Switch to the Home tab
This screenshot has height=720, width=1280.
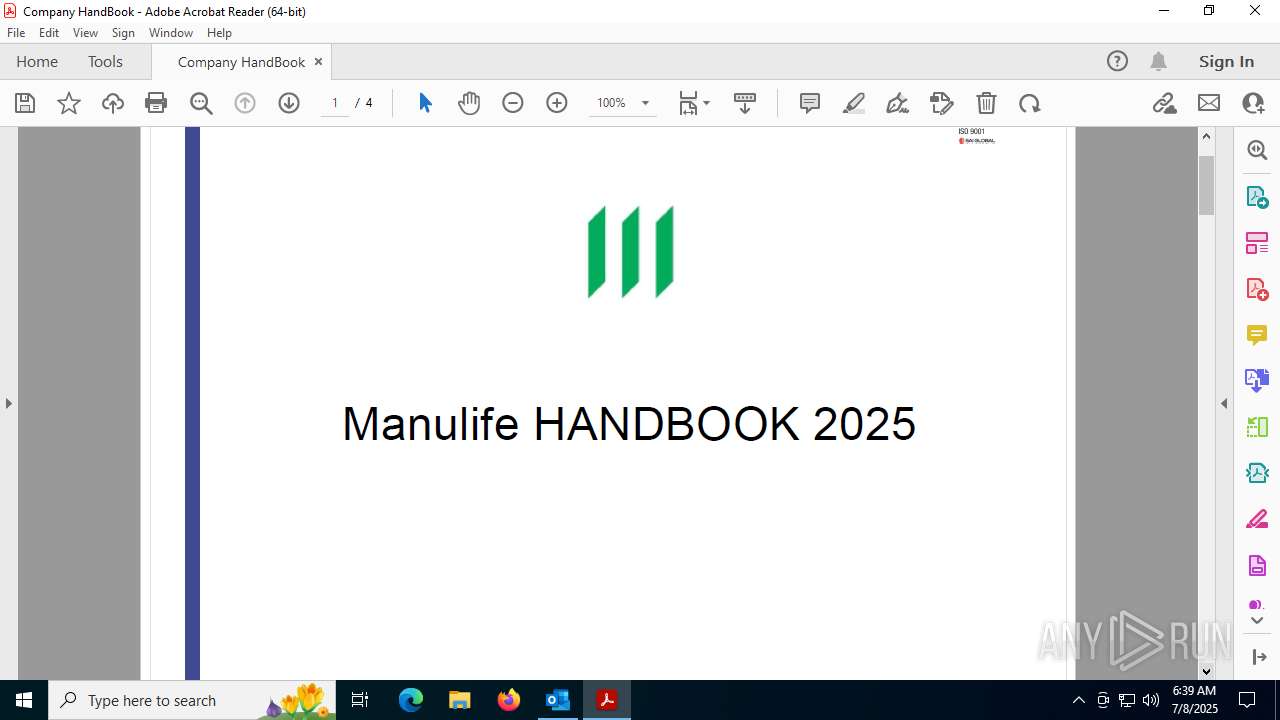click(x=37, y=61)
